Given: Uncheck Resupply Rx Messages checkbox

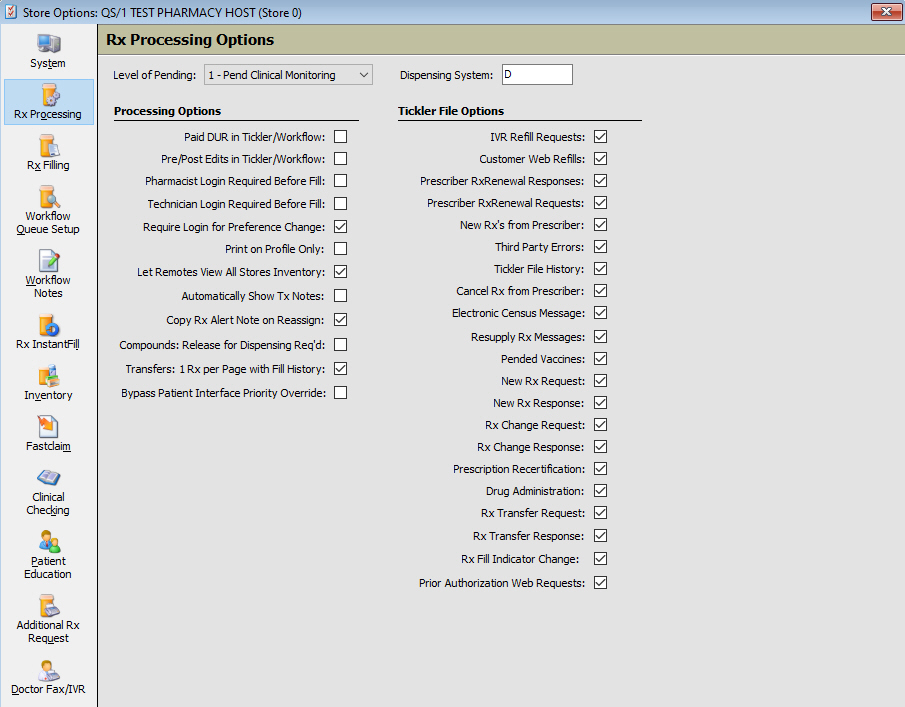Looking at the screenshot, I should (x=600, y=336).
